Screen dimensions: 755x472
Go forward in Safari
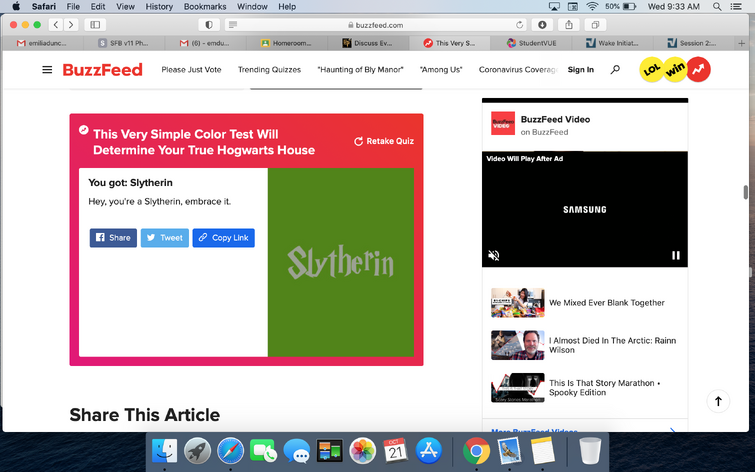click(x=71, y=25)
